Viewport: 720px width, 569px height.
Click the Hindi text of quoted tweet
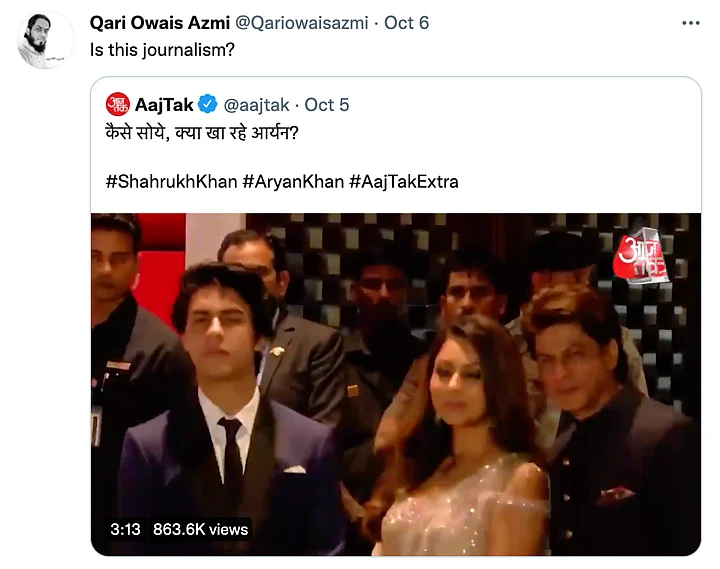click(x=202, y=133)
